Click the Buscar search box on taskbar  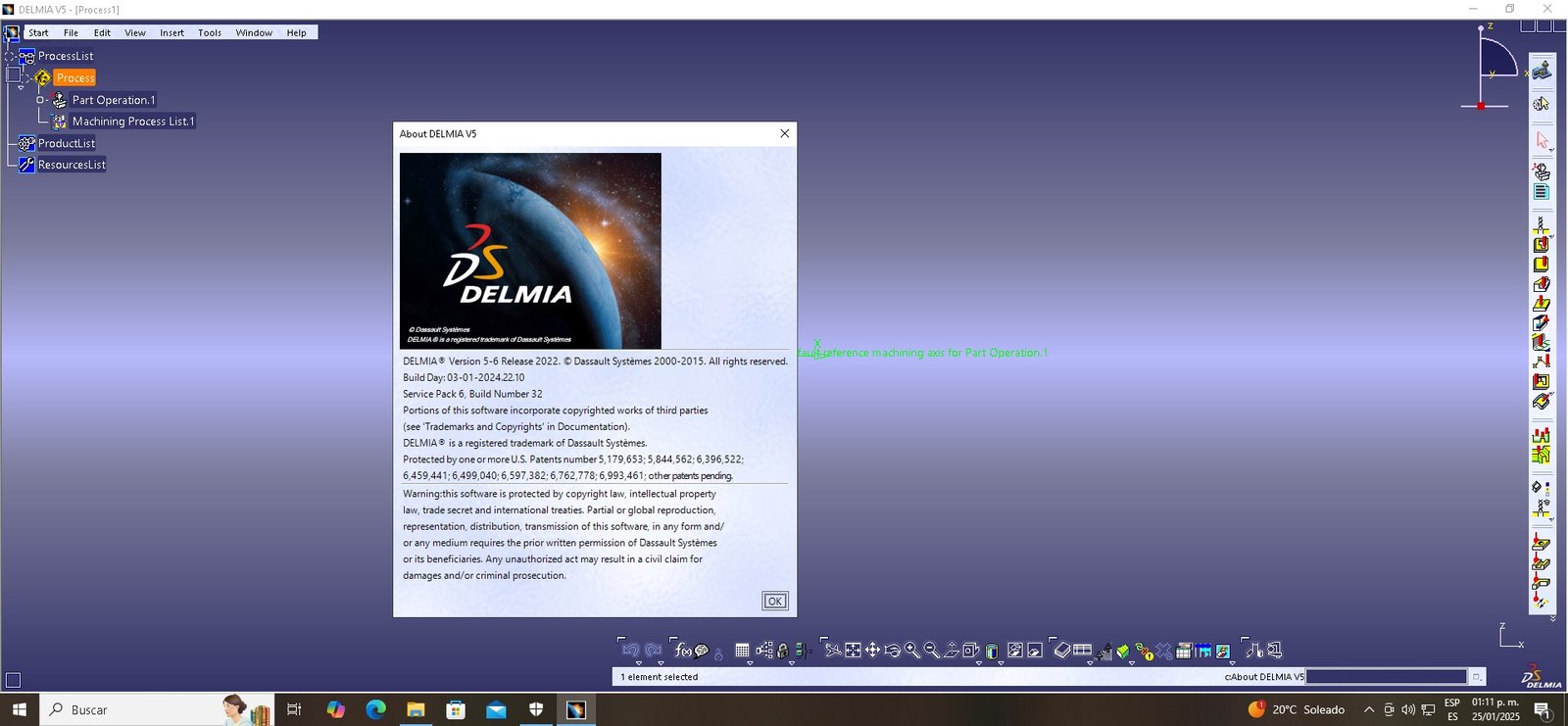pyautogui.click(x=157, y=709)
